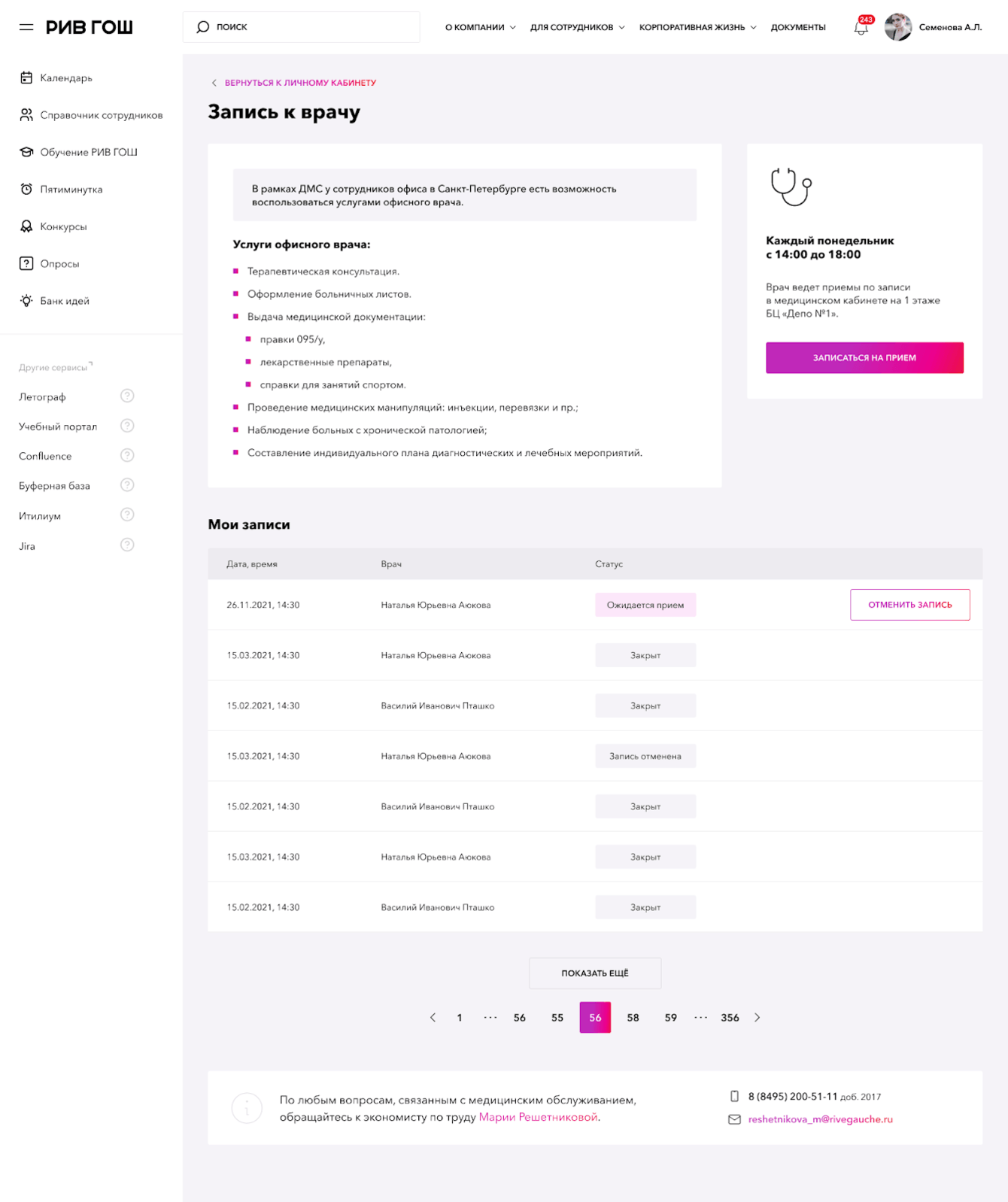1008x1202 pixels.
Task: Expand the О КОМПАНИИ dropdown
Action: (x=480, y=27)
